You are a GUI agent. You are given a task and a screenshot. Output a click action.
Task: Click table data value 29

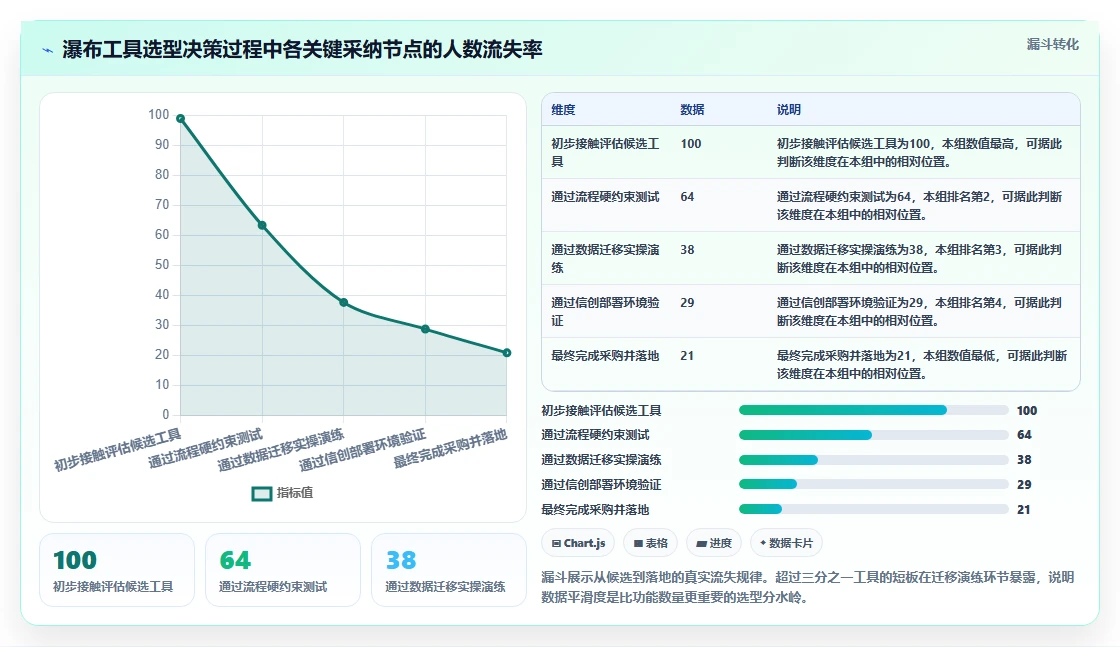[687, 303]
